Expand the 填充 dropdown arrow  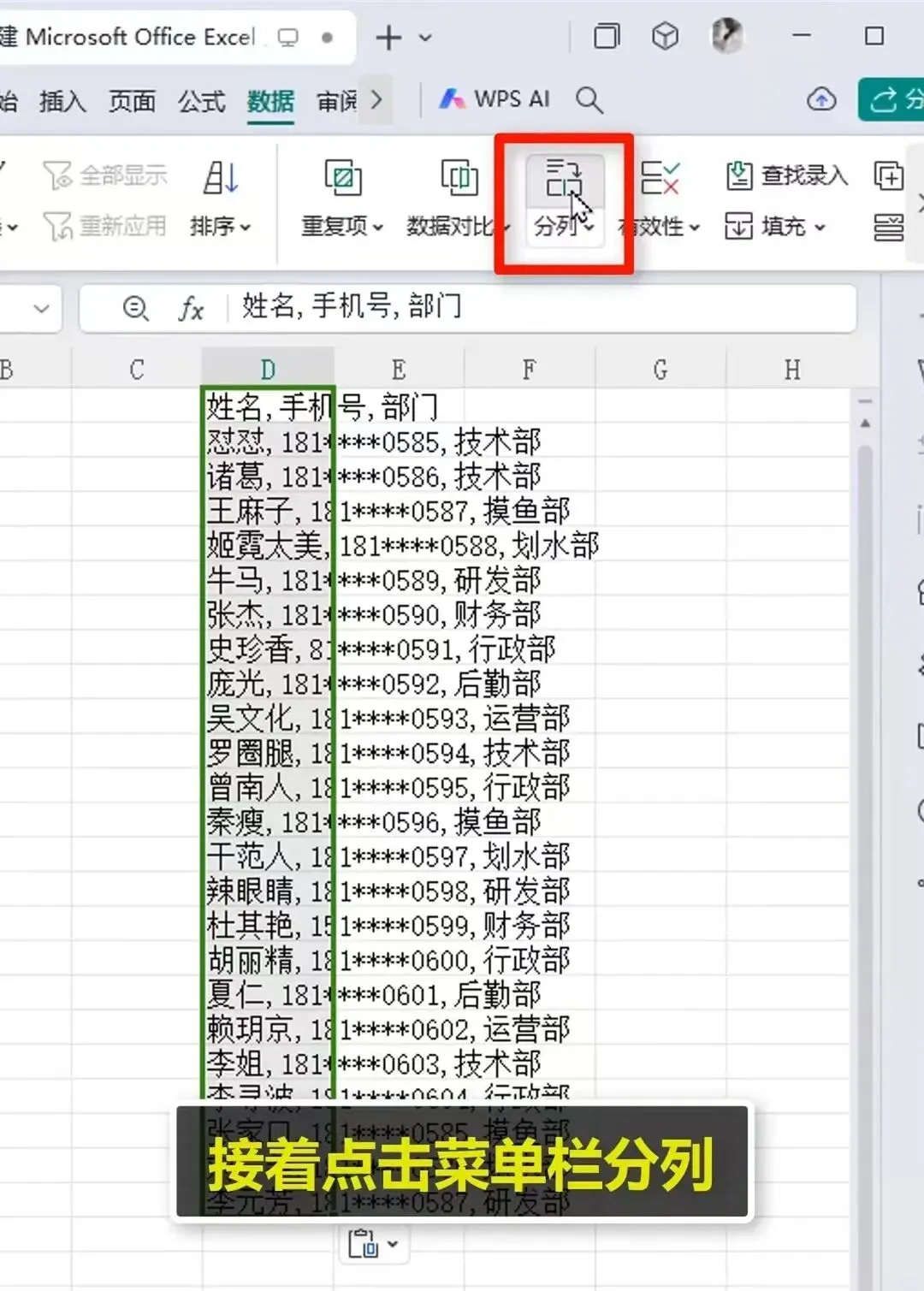[820, 228]
